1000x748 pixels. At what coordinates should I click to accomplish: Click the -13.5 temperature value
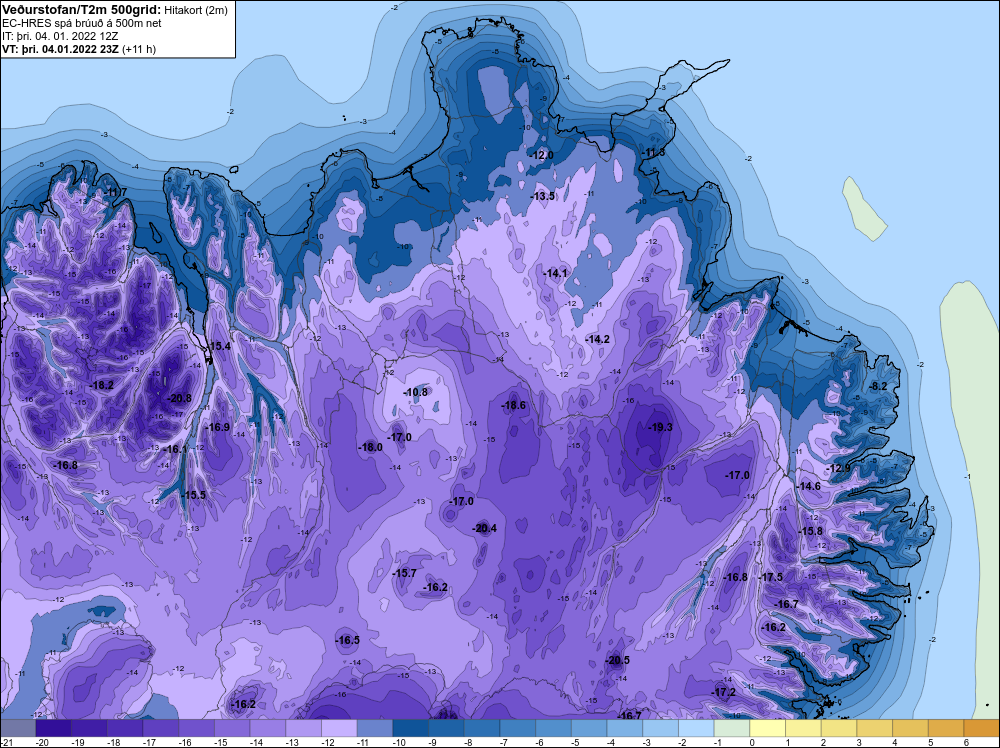(x=543, y=196)
